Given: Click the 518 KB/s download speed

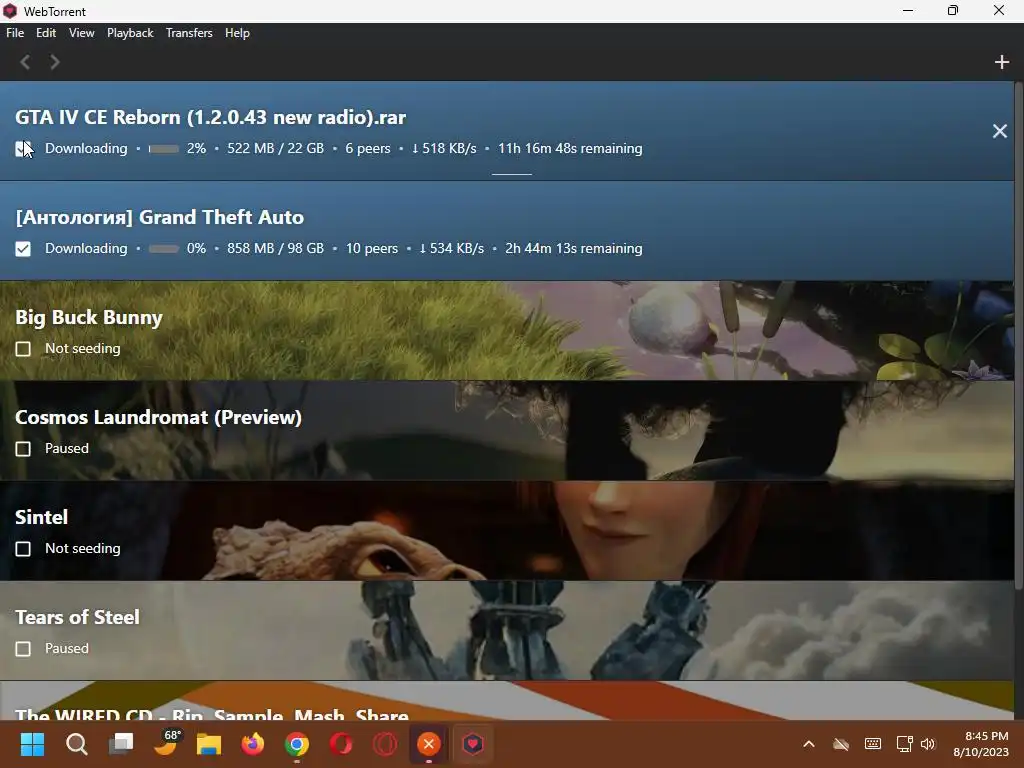Looking at the screenshot, I should click(444, 148).
